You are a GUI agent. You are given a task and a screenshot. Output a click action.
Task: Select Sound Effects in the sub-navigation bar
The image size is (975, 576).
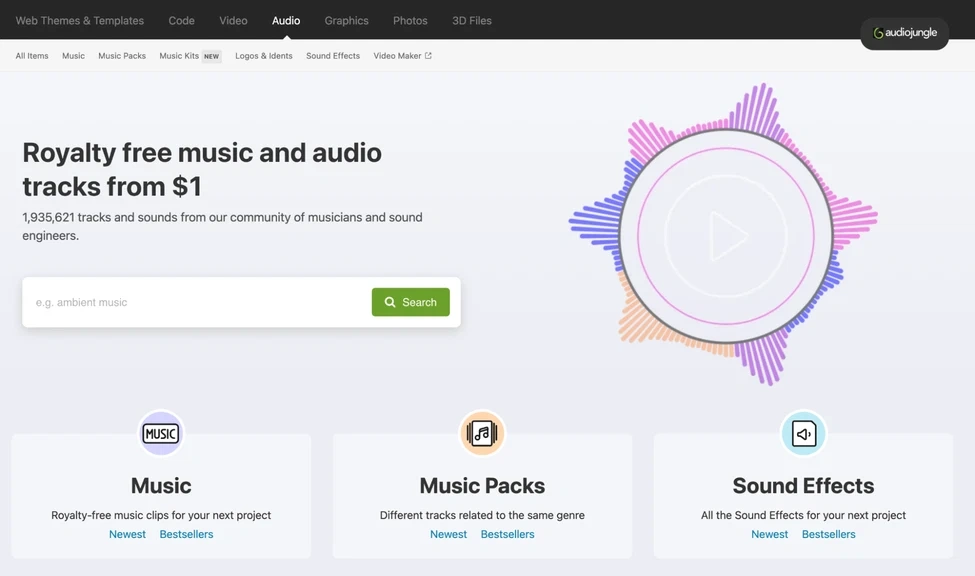click(333, 55)
